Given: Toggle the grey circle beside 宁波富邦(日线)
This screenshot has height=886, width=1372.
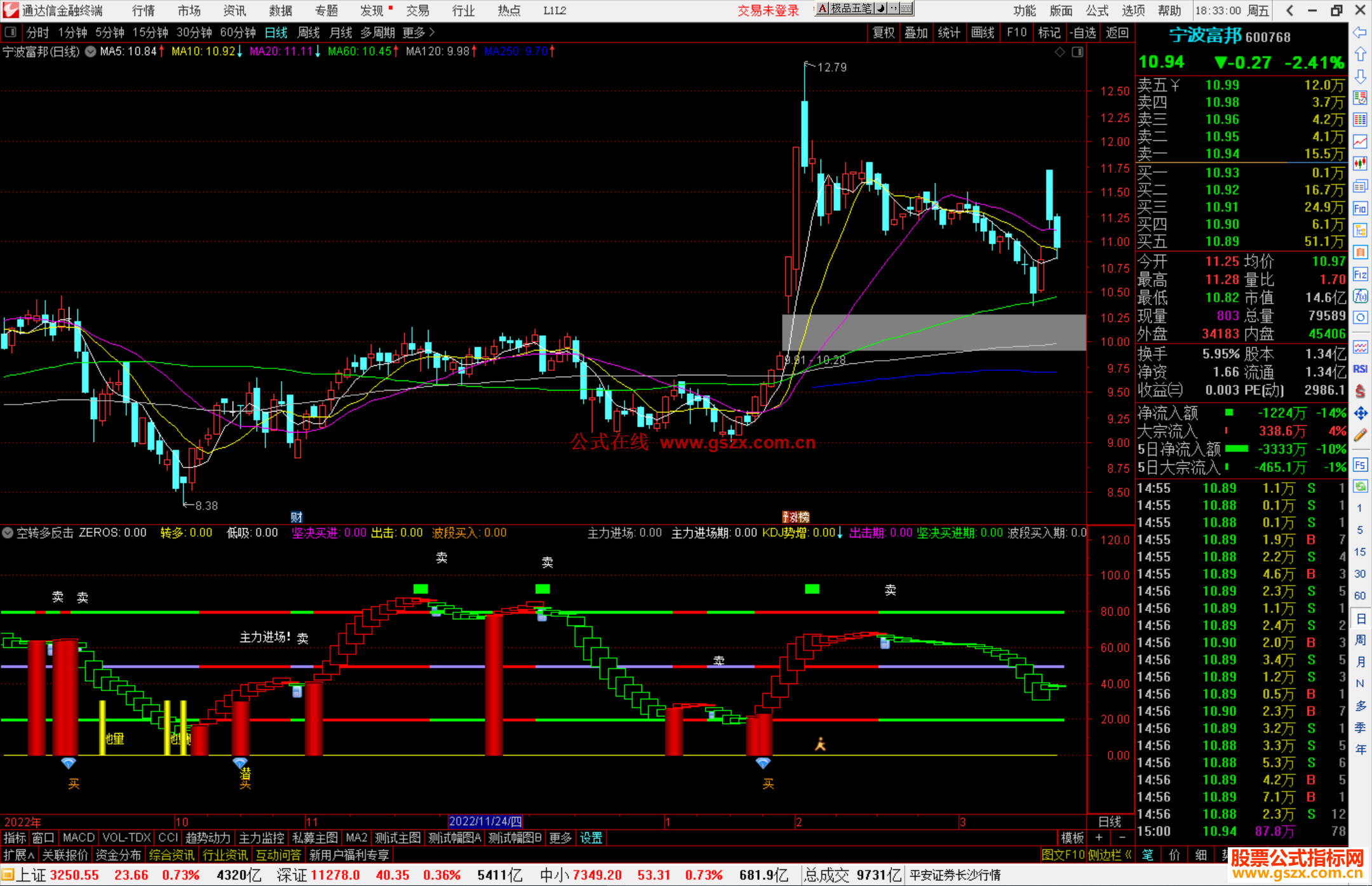Looking at the screenshot, I should (x=91, y=51).
